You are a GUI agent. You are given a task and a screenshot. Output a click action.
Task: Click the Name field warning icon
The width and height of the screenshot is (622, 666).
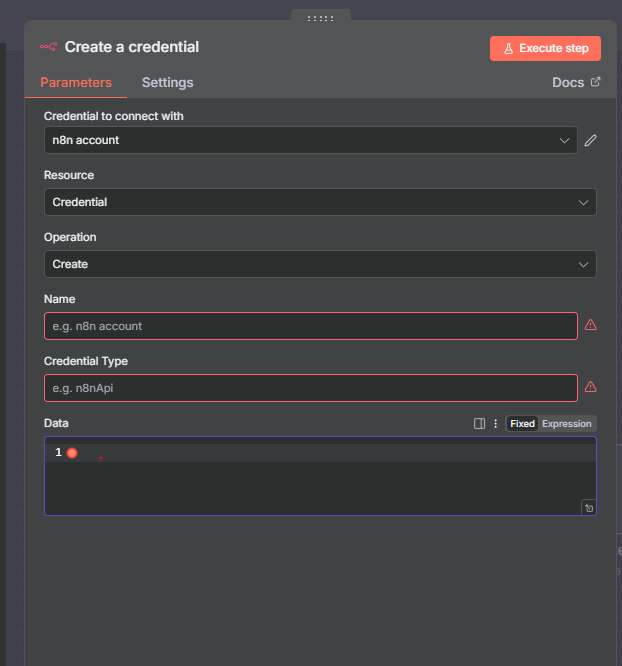tap(590, 325)
